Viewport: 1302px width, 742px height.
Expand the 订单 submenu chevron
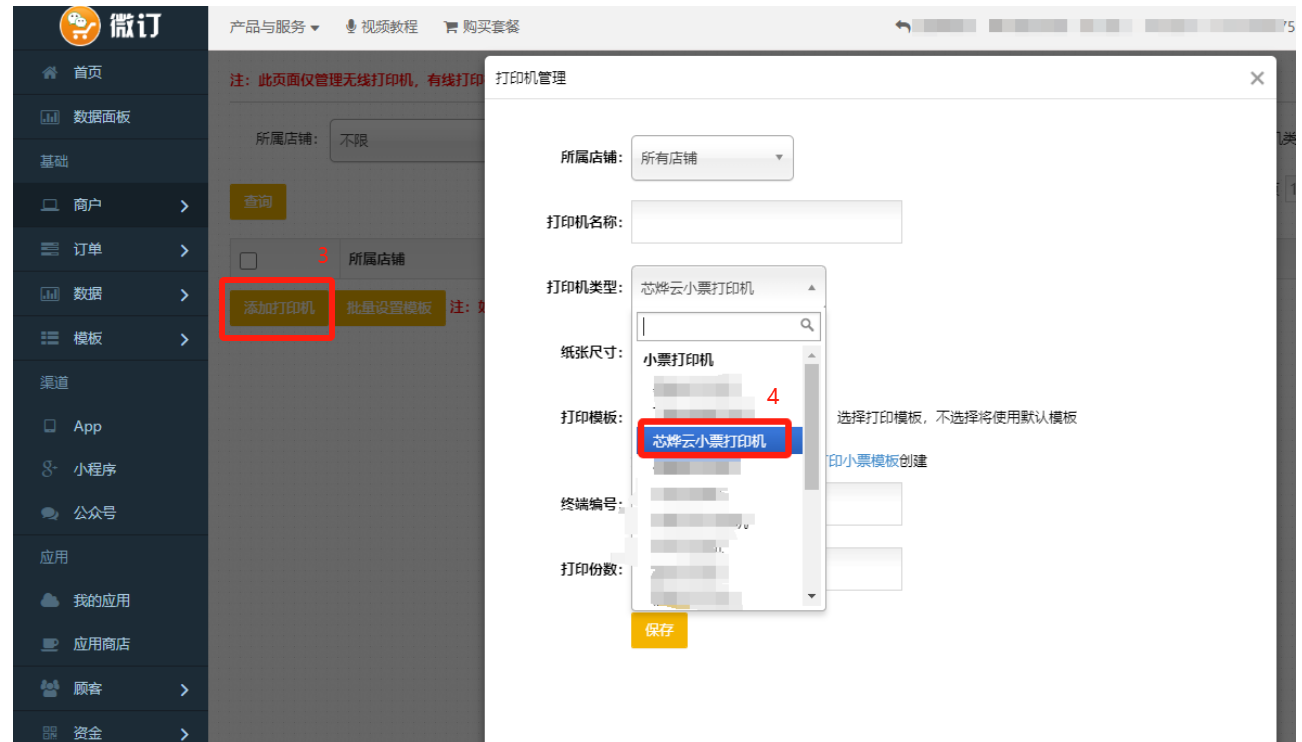tap(184, 250)
